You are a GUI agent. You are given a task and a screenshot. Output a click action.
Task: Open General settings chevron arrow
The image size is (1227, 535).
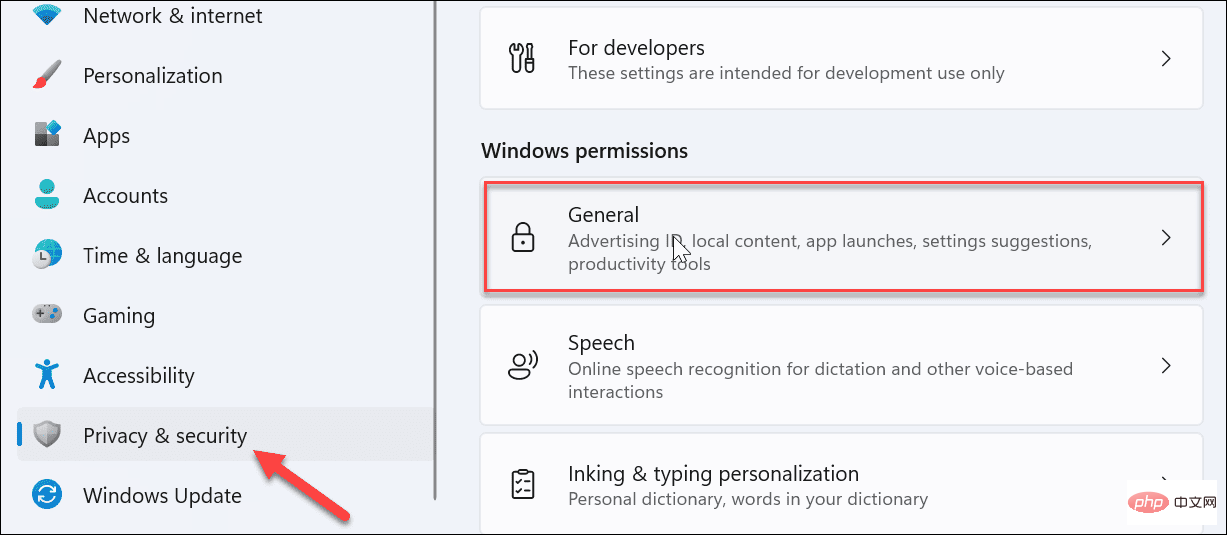pyautogui.click(x=1166, y=238)
